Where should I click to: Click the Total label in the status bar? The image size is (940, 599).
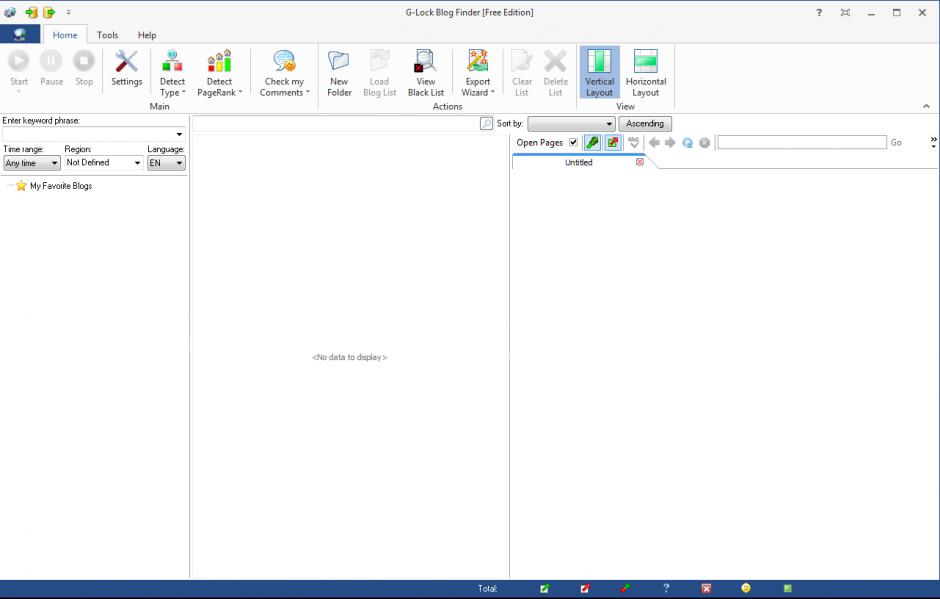tap(487, 589)
